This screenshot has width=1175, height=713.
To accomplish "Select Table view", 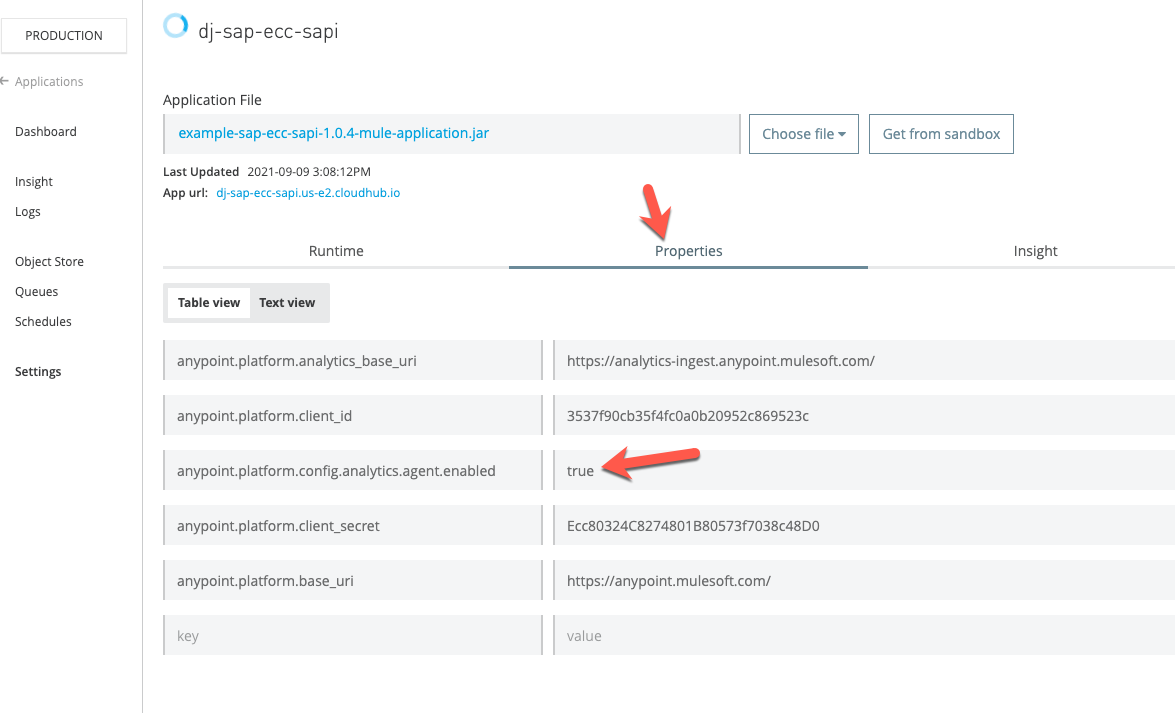I will [208, 301].
